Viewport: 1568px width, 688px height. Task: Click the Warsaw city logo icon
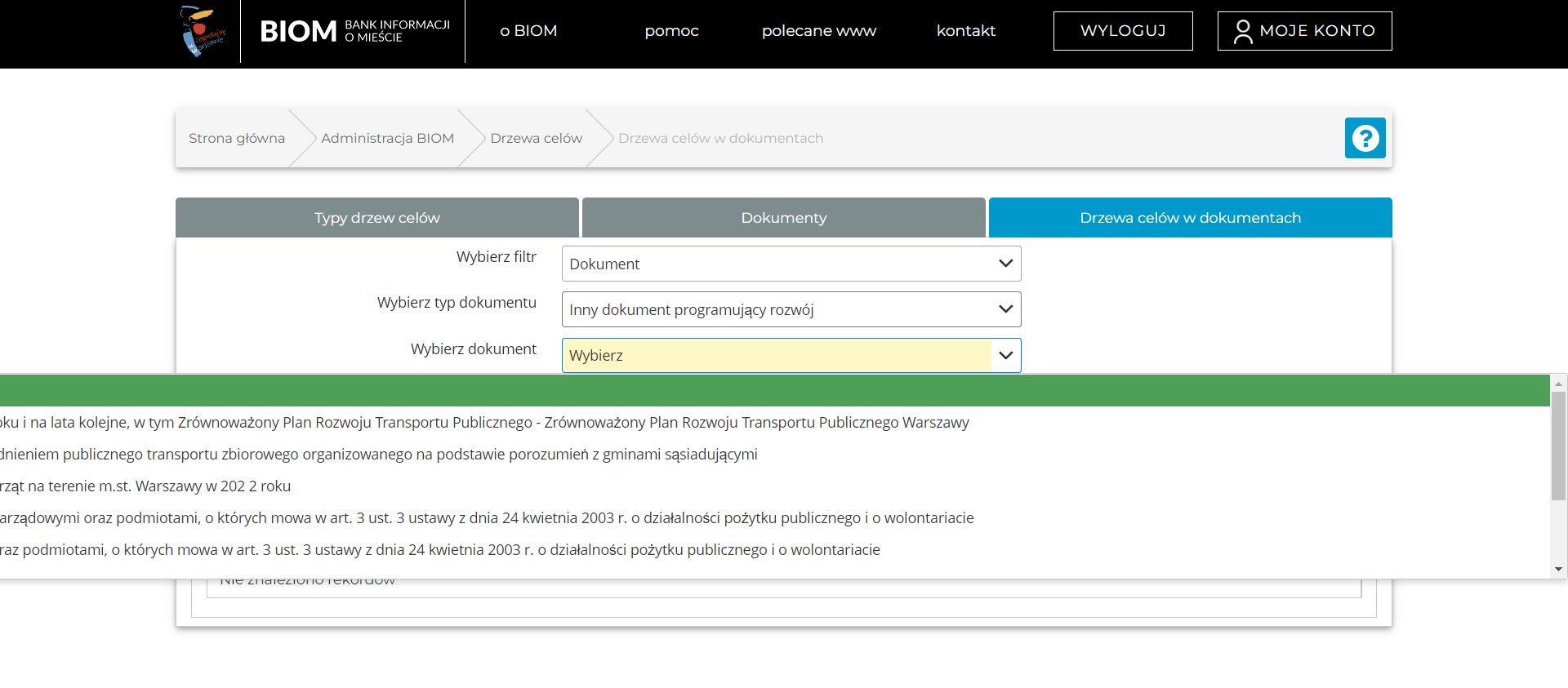click(202, 31)
